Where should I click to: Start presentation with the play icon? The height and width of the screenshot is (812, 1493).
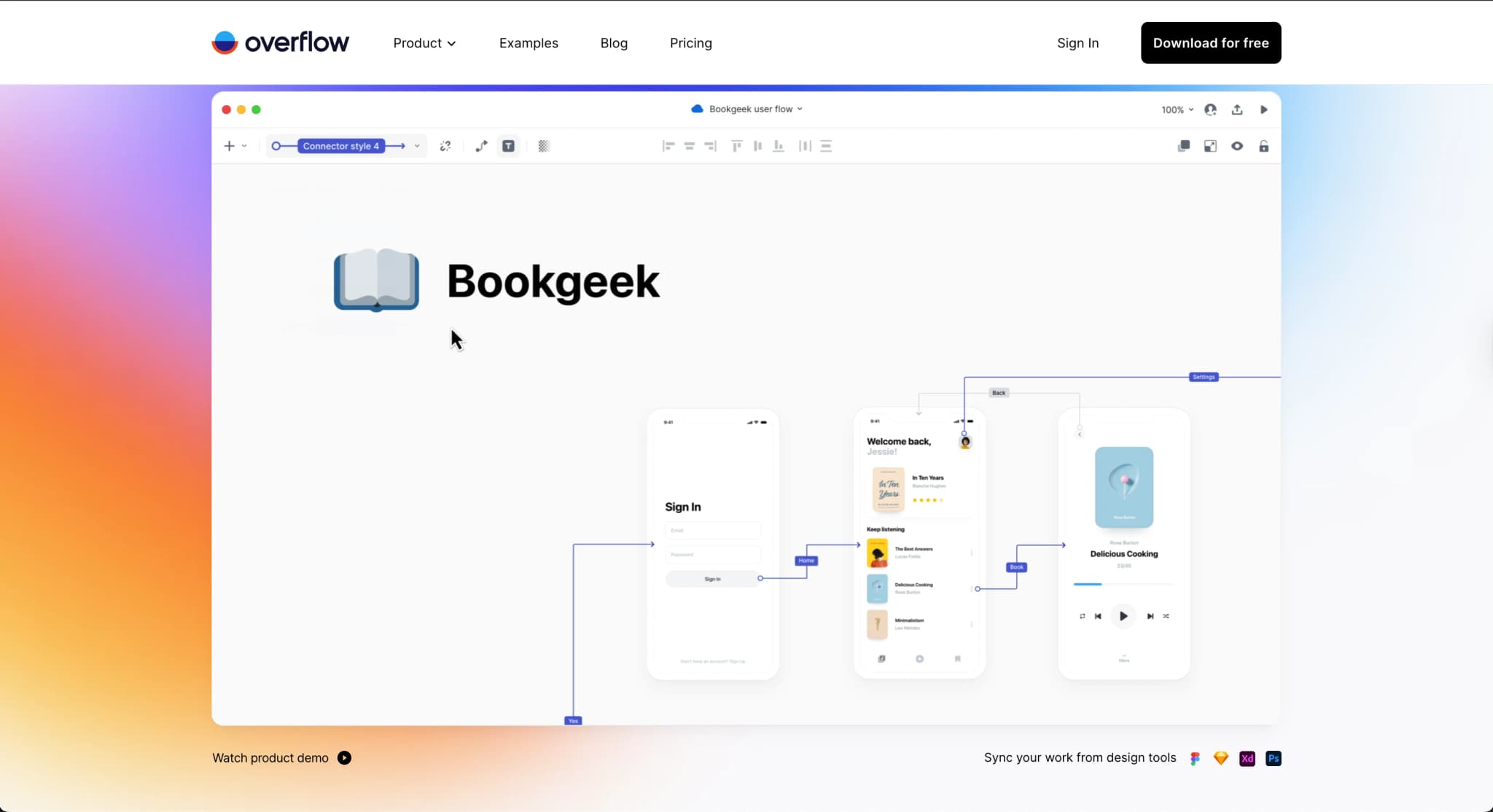1264,109
